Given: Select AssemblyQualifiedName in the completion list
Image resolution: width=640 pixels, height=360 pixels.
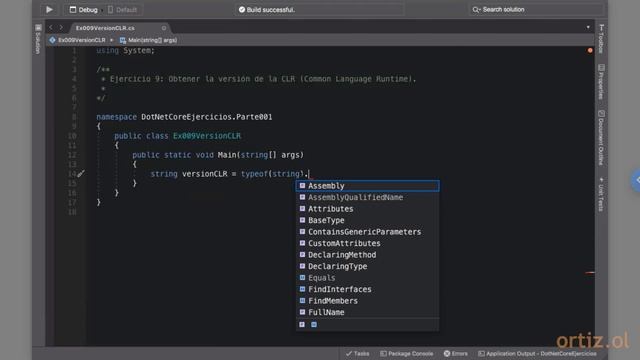Looking at the screenshot, I should click(x=367, y=197).
